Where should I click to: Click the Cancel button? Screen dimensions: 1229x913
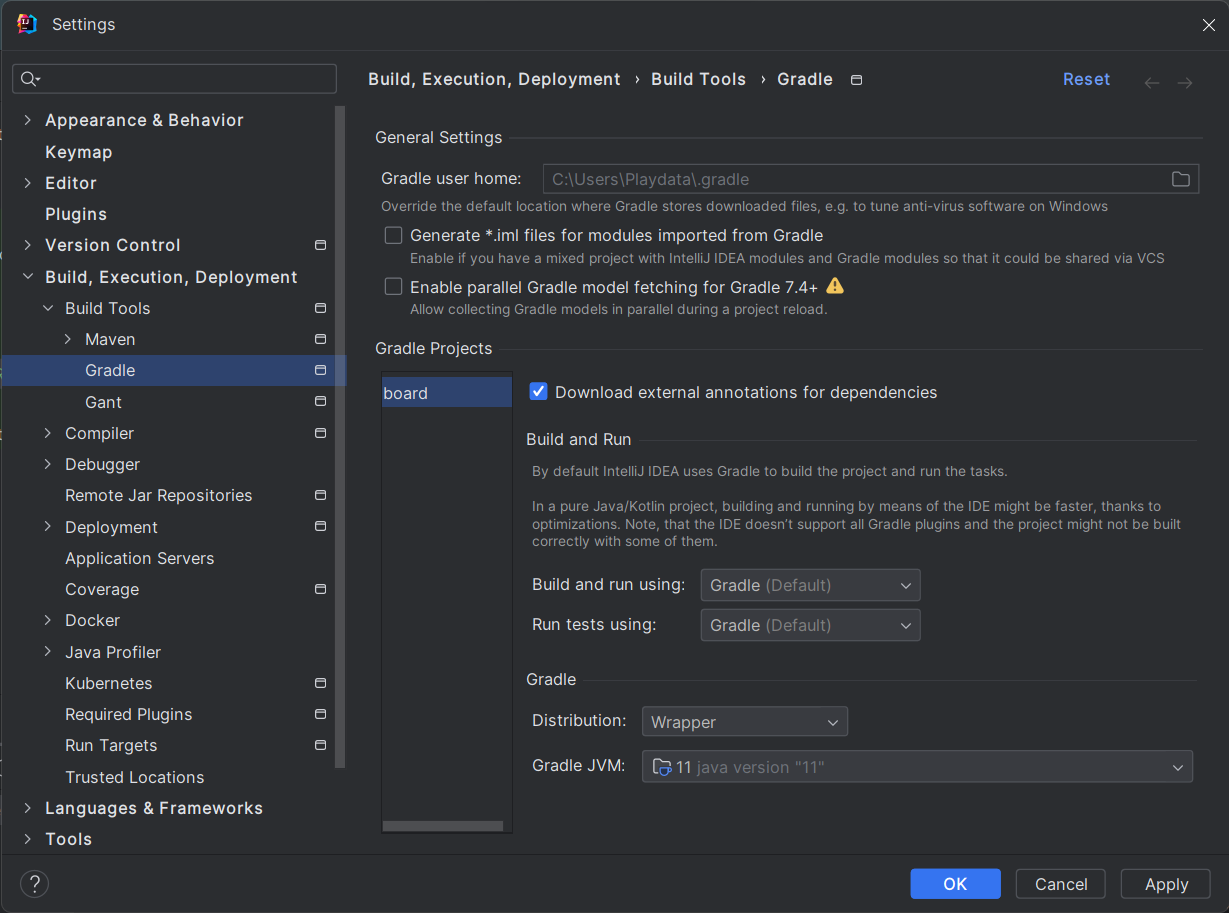pyautogui.click(x=1061, y=884)
